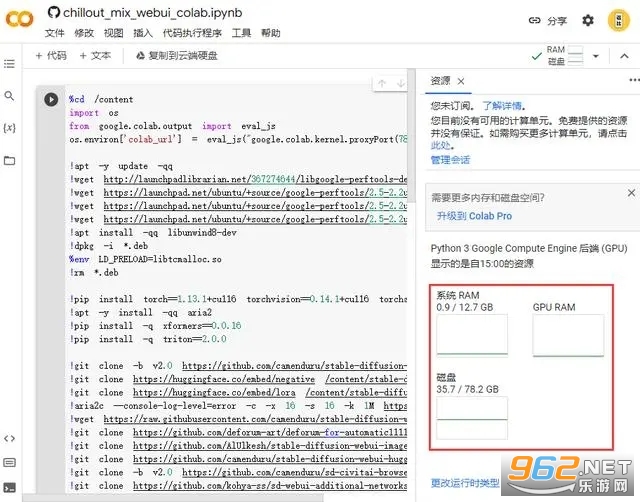Click the share link icon
The height and width of the screenshot is (502, 640).
coord(534,20)
